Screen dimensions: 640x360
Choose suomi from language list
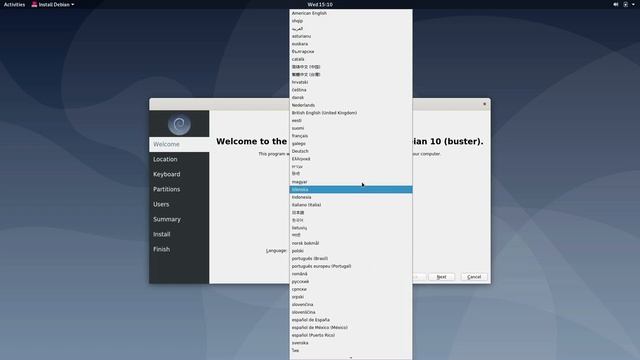coord(351,128)
